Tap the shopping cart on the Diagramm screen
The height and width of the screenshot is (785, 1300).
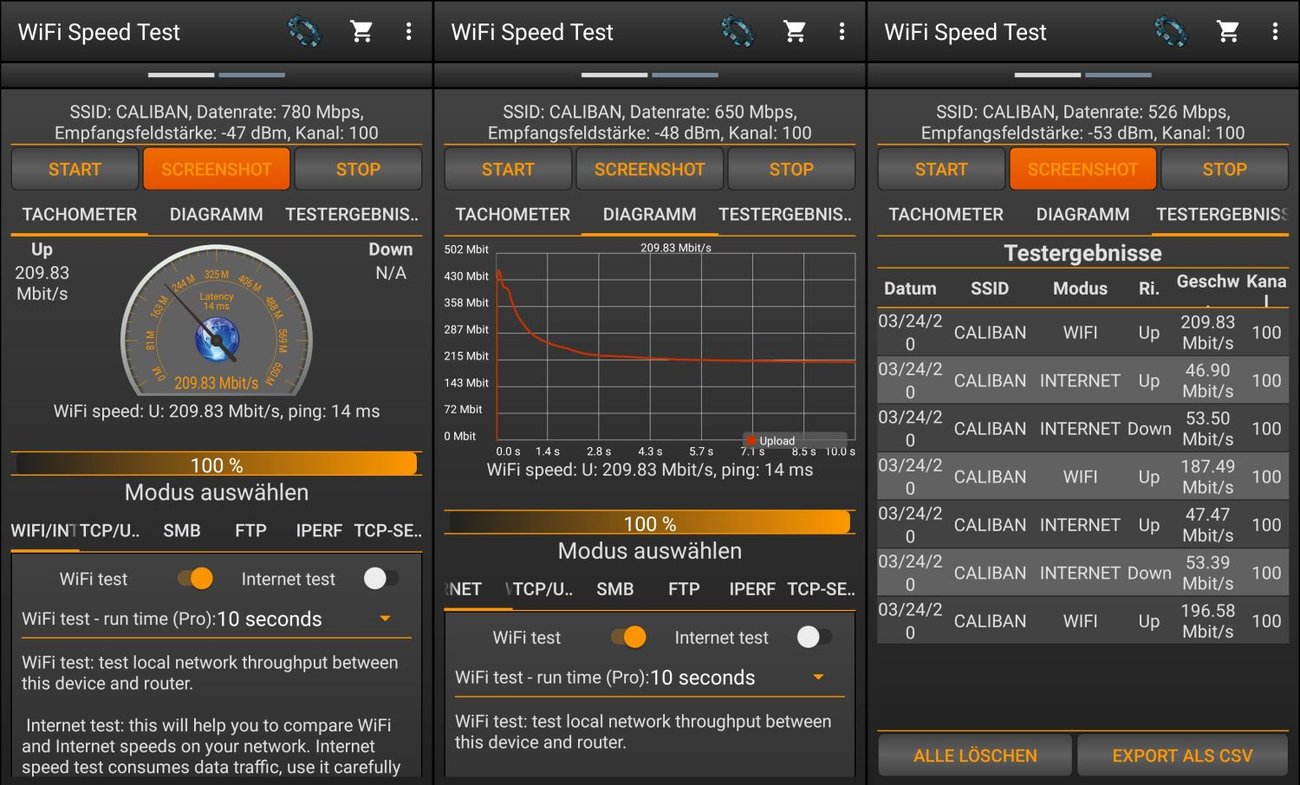pos(795,31)
